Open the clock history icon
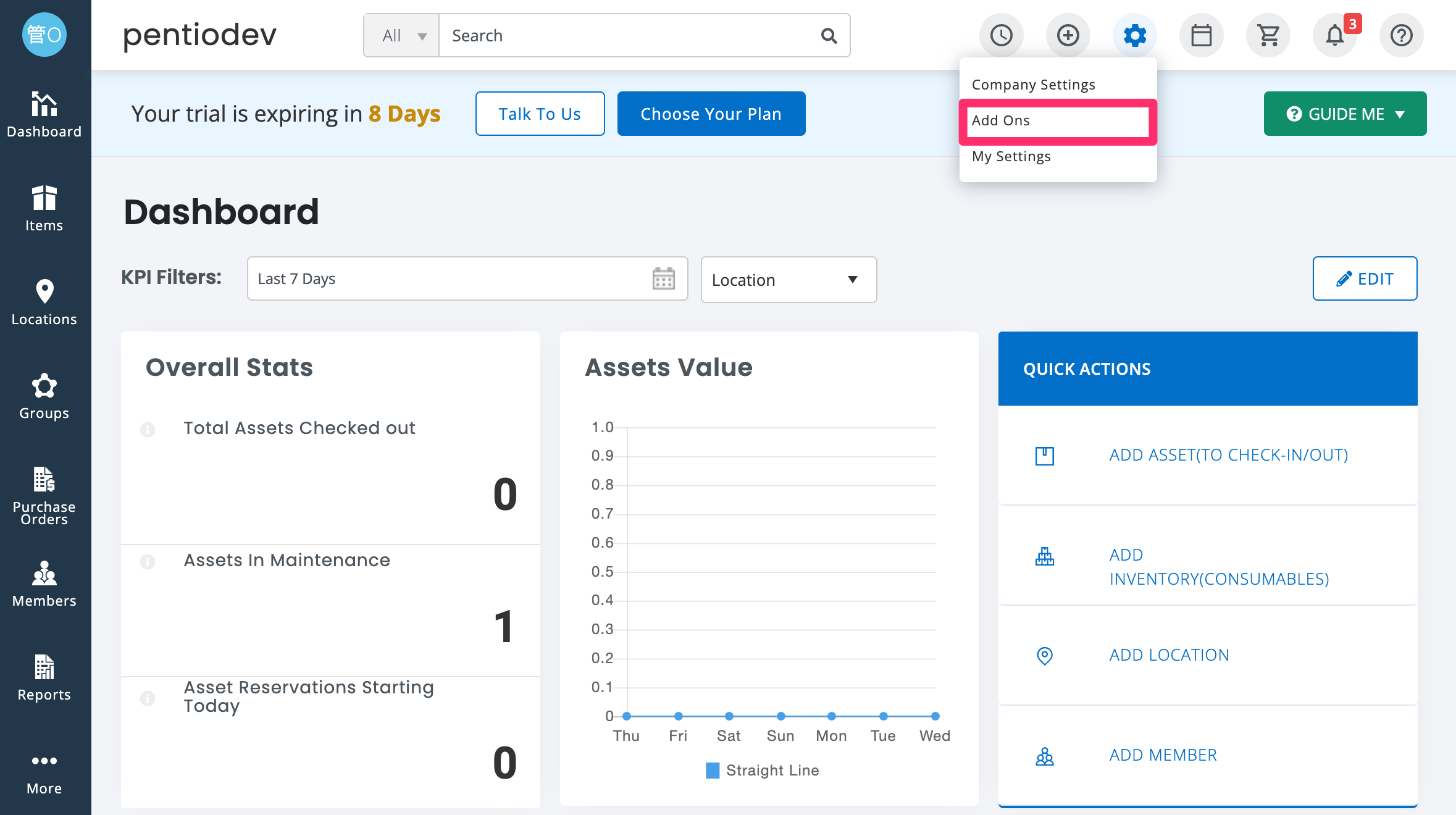1456x815 pixels. (x=1001, y=35)
